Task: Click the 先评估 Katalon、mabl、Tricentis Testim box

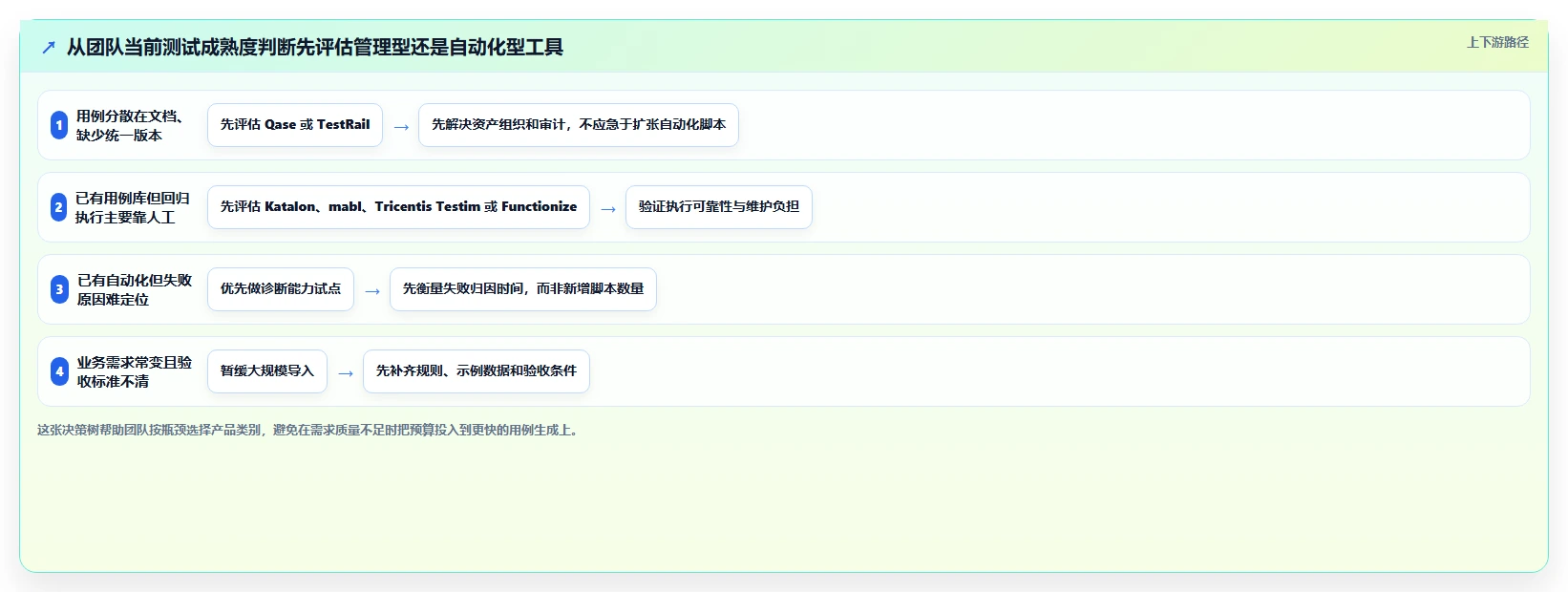Action: point(398,207)
